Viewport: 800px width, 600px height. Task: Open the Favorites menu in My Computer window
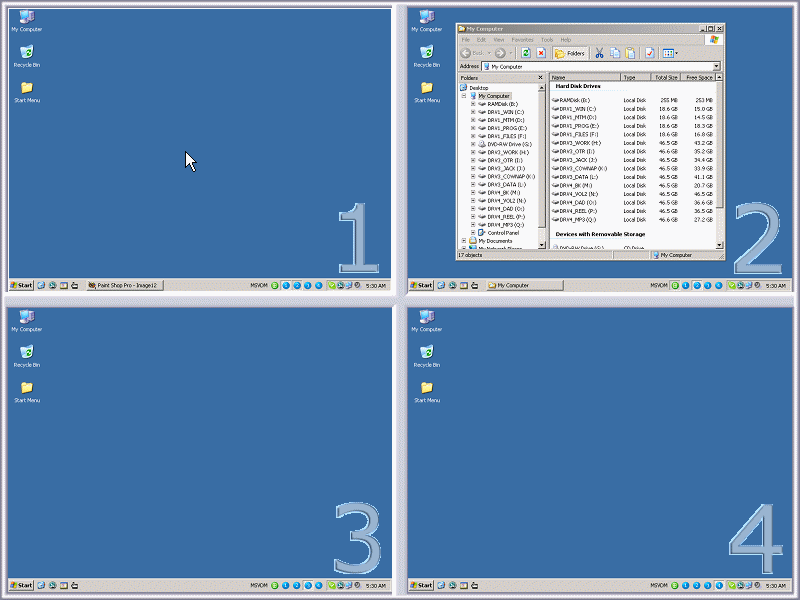tap(522, 40)
